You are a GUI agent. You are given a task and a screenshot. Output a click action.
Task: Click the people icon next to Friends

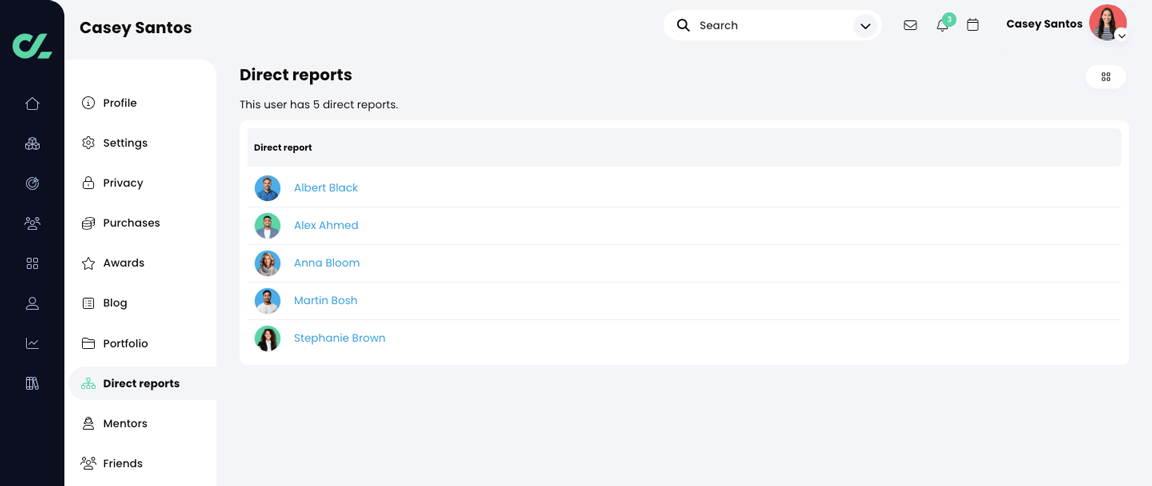[x=88, y=463]
